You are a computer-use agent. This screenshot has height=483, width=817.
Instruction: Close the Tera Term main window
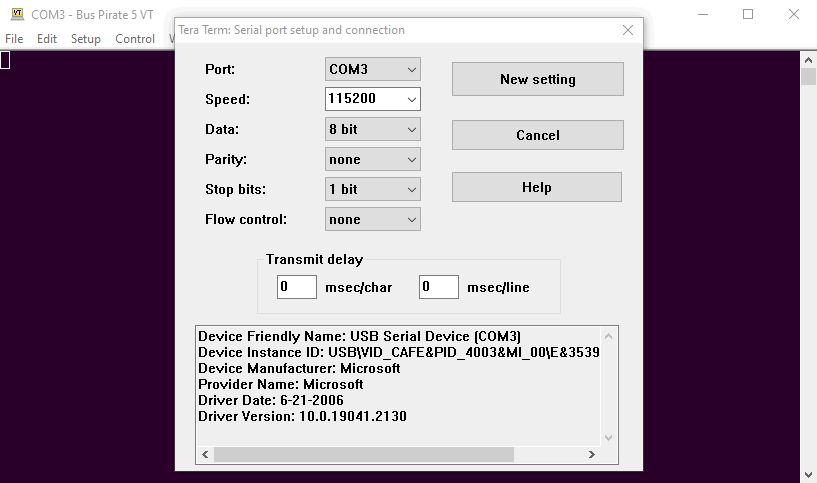(x=794, y=14)
